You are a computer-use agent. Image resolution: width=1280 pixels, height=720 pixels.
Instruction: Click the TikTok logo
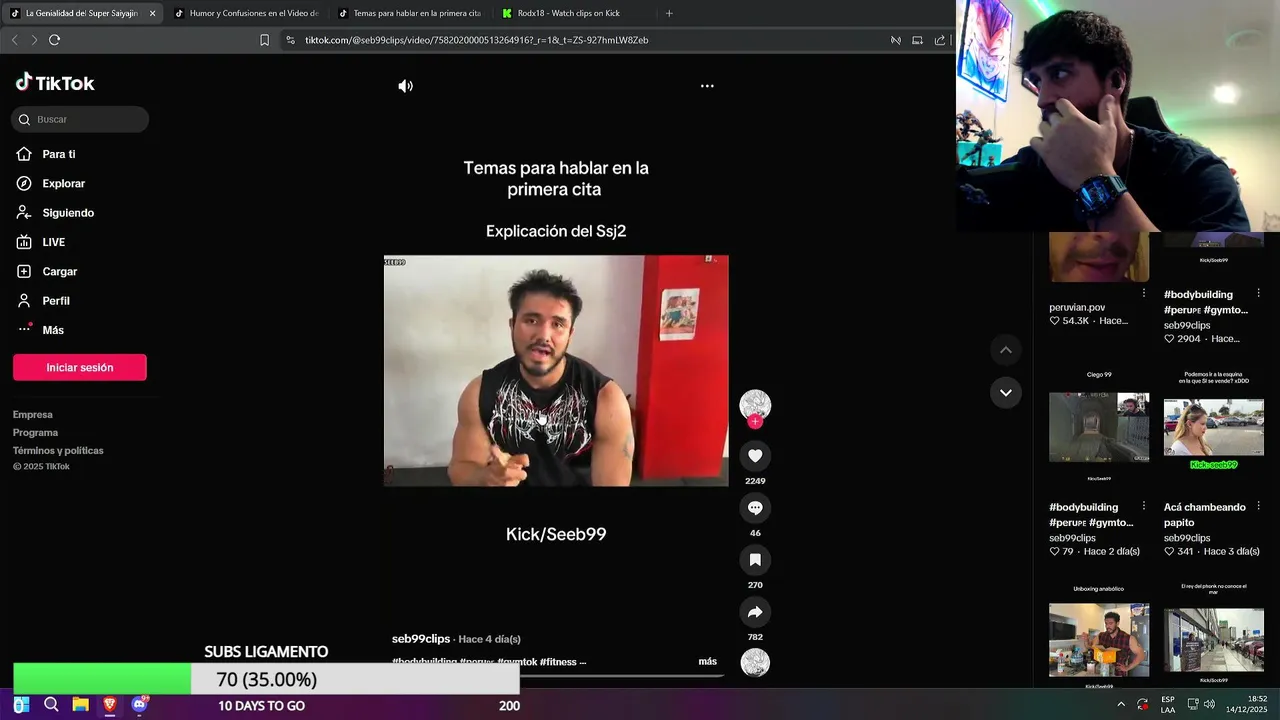pos(55,83)
